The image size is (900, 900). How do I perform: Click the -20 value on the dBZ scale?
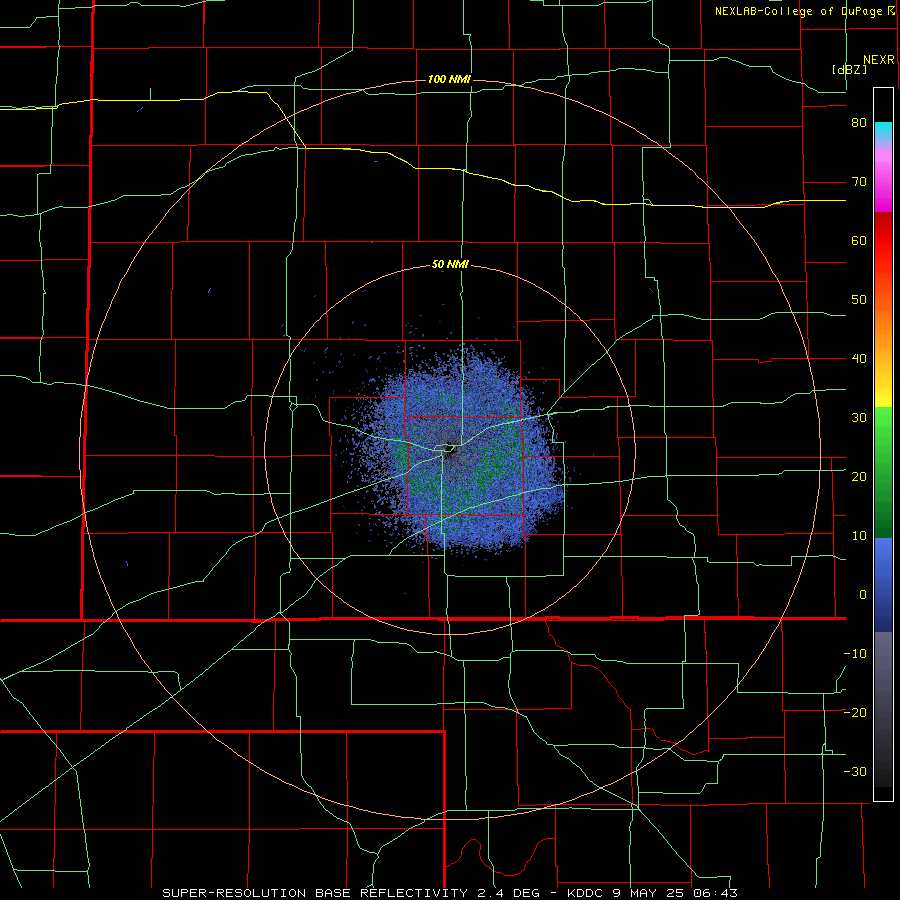tap(855, 713)
